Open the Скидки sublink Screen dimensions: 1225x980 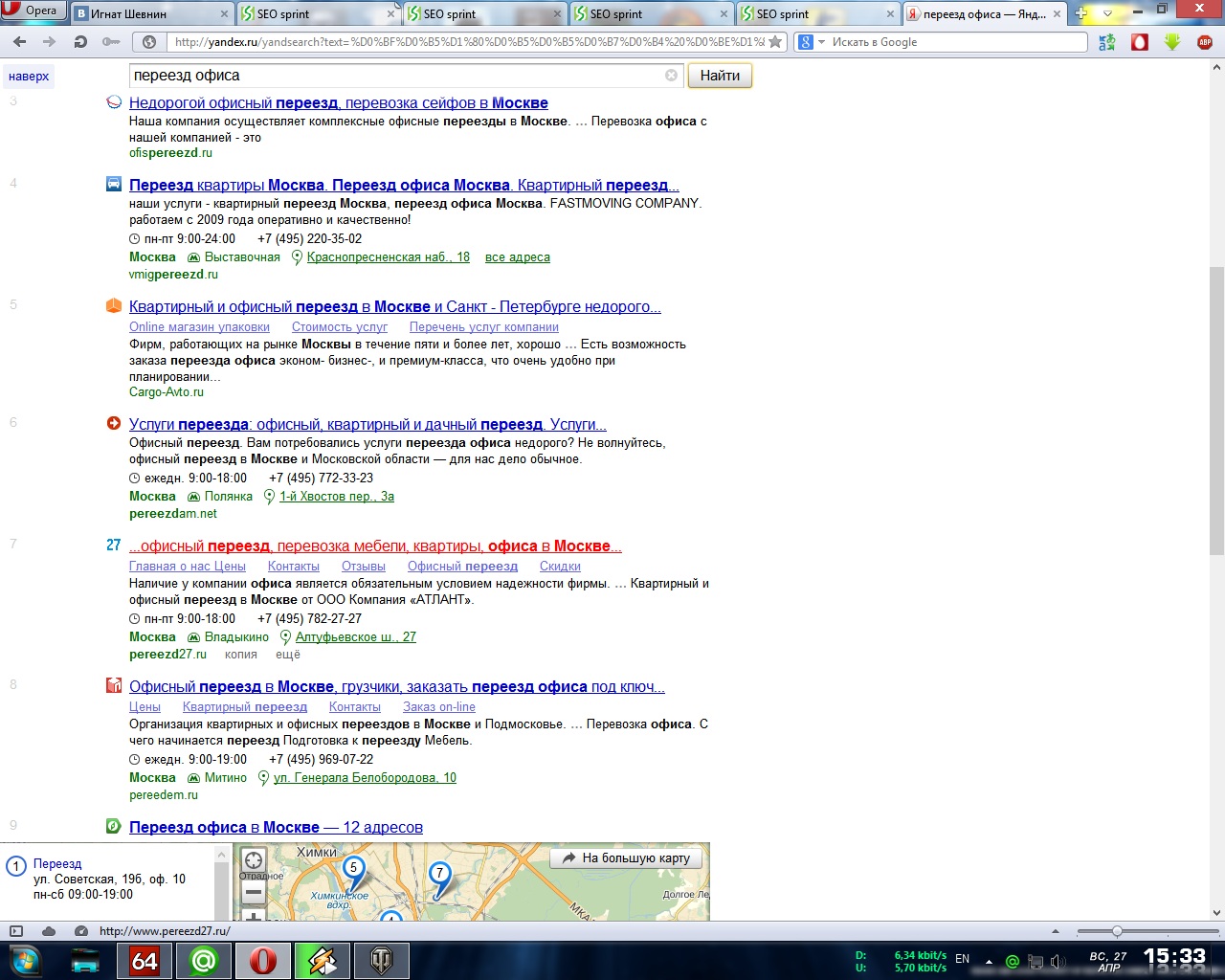click(560, 567)
